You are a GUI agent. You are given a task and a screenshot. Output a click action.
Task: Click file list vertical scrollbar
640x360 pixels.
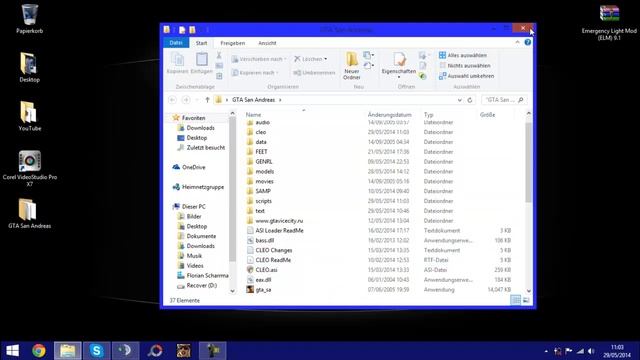pyautogui.click(x=528, y=163)
